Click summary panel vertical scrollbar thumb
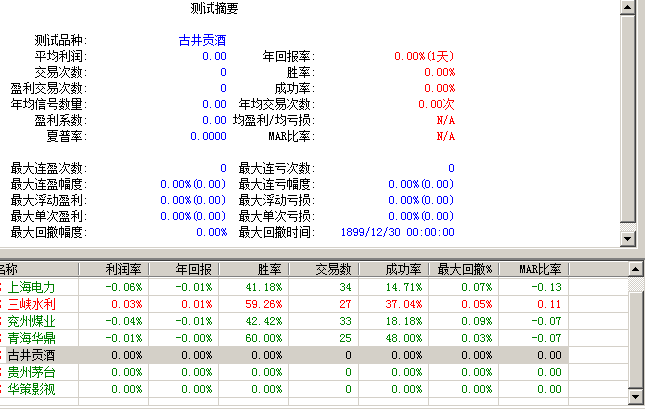 tap(628, 119)
